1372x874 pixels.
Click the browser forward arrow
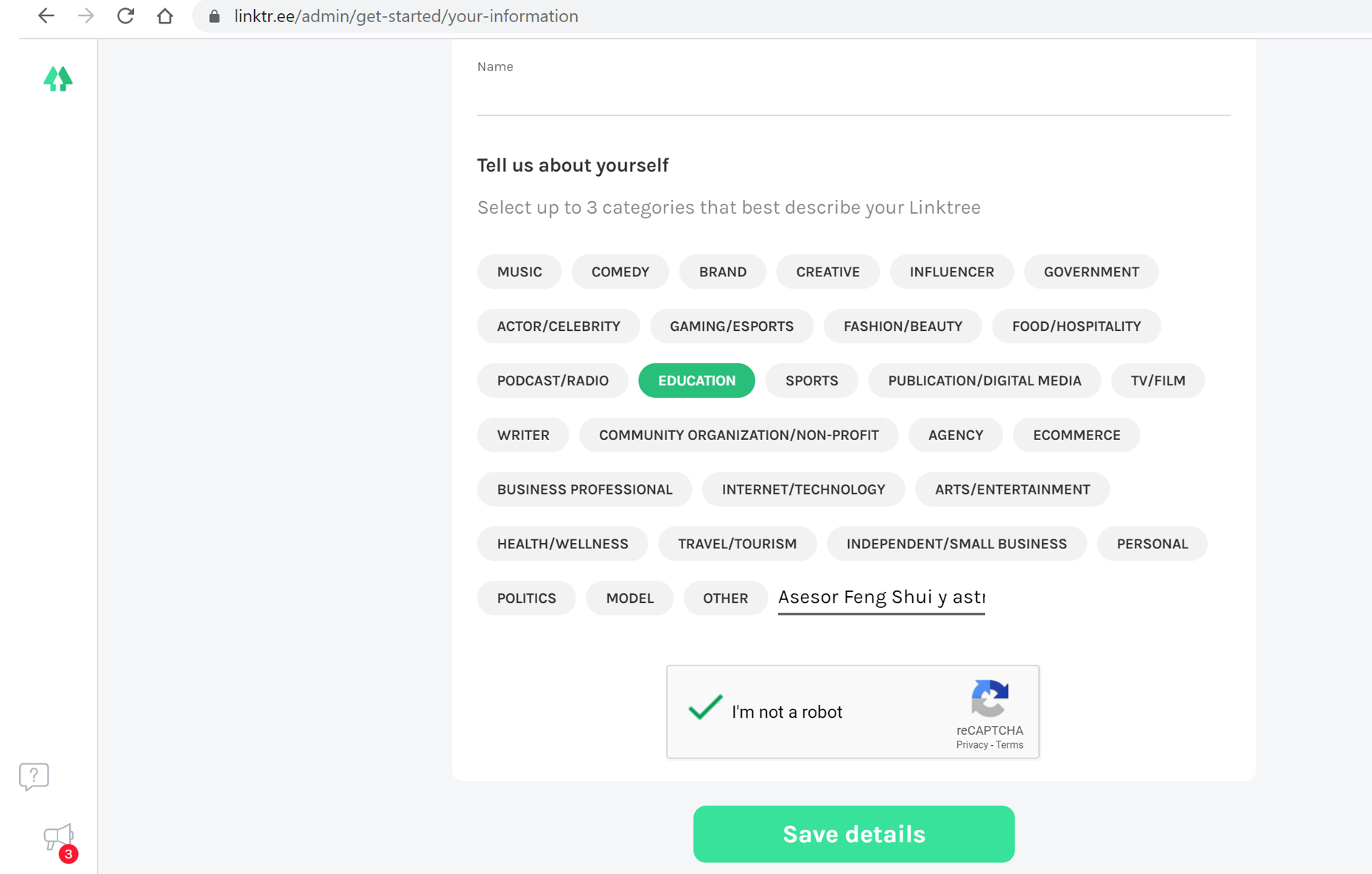(86, 16)
